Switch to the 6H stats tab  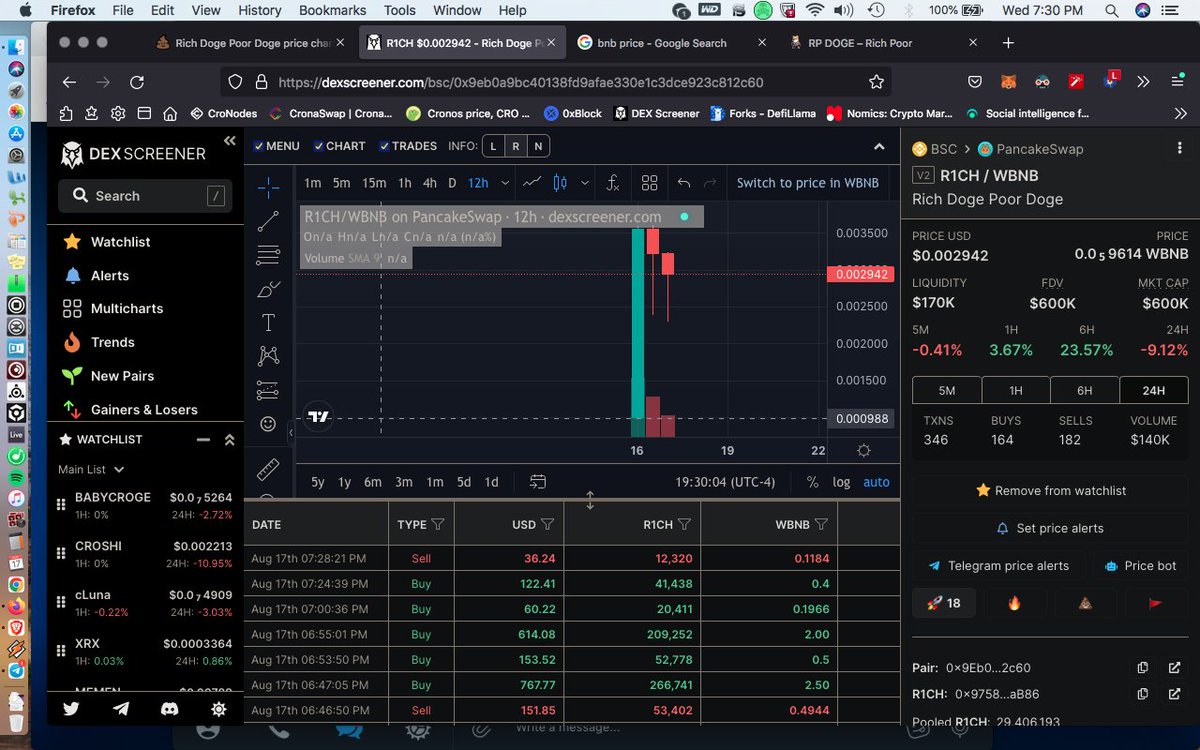coord(1085,391)
